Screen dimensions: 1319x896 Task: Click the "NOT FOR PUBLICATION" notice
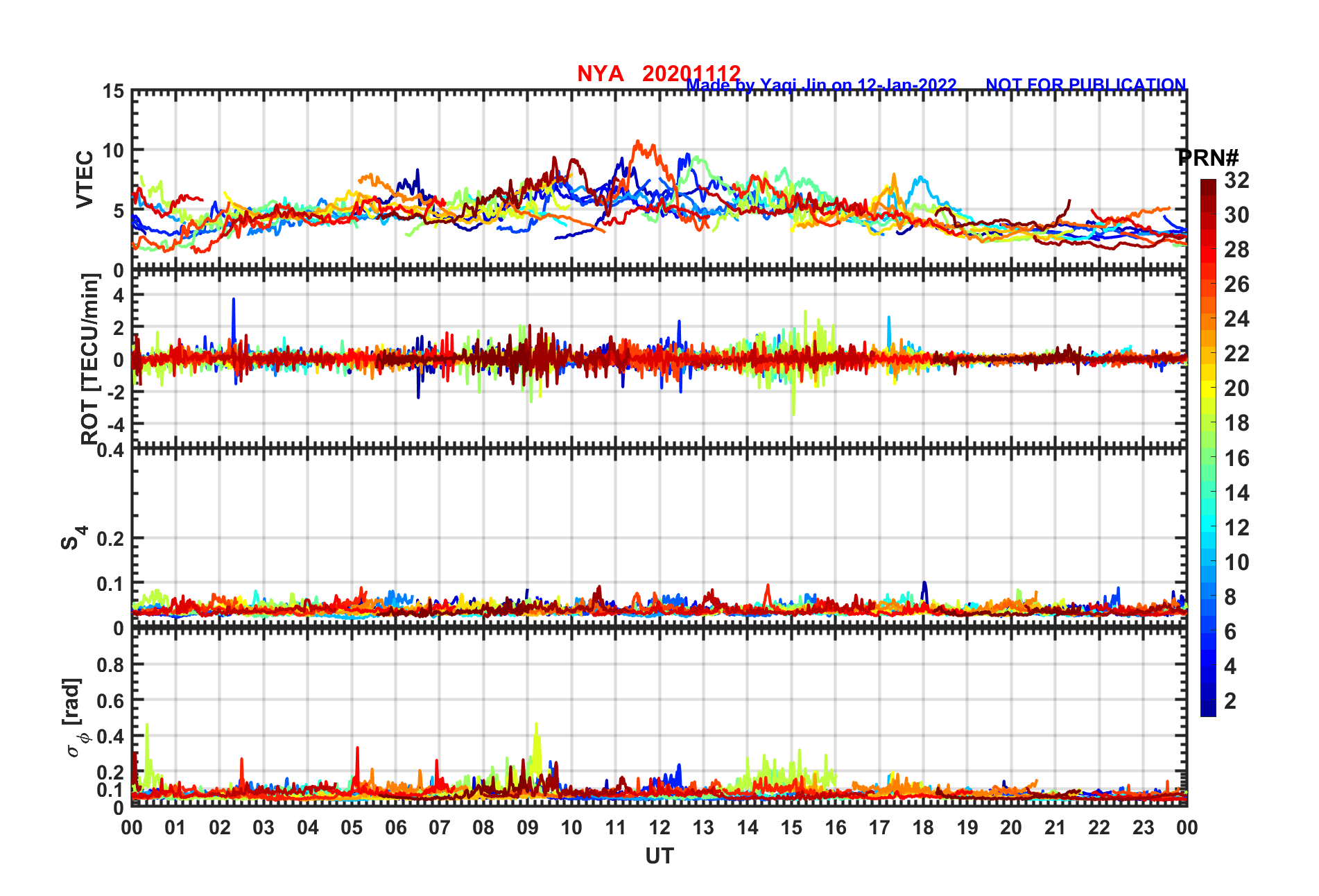pyautogui.click(x=1086, y=85)
